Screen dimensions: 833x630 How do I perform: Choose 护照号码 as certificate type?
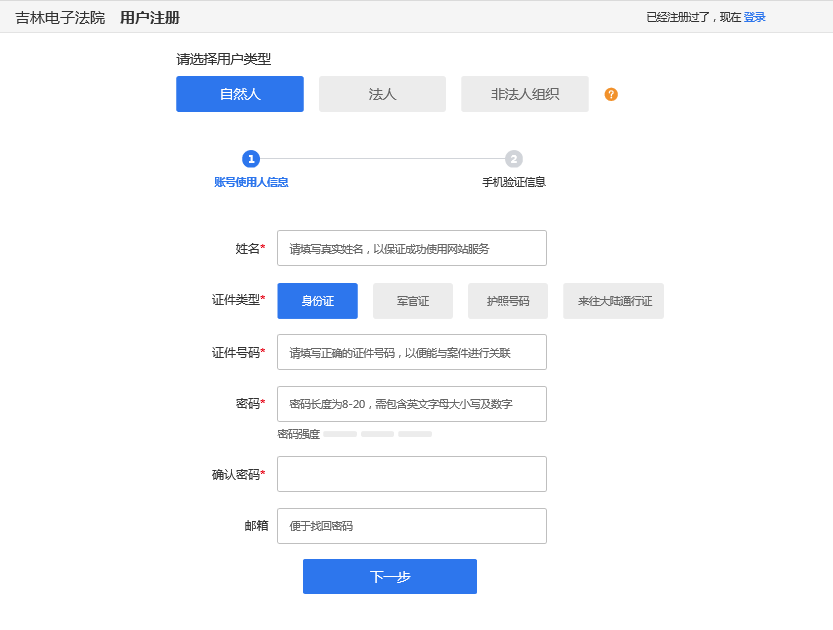[508, 301]
